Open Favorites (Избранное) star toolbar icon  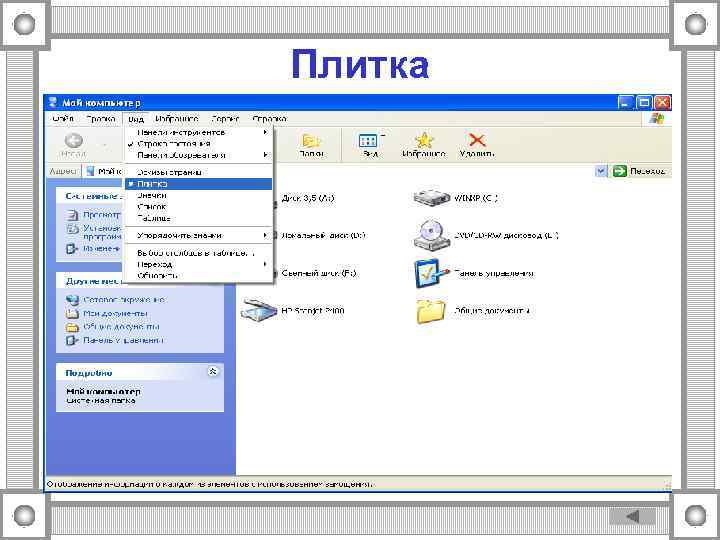click(424, 141)
